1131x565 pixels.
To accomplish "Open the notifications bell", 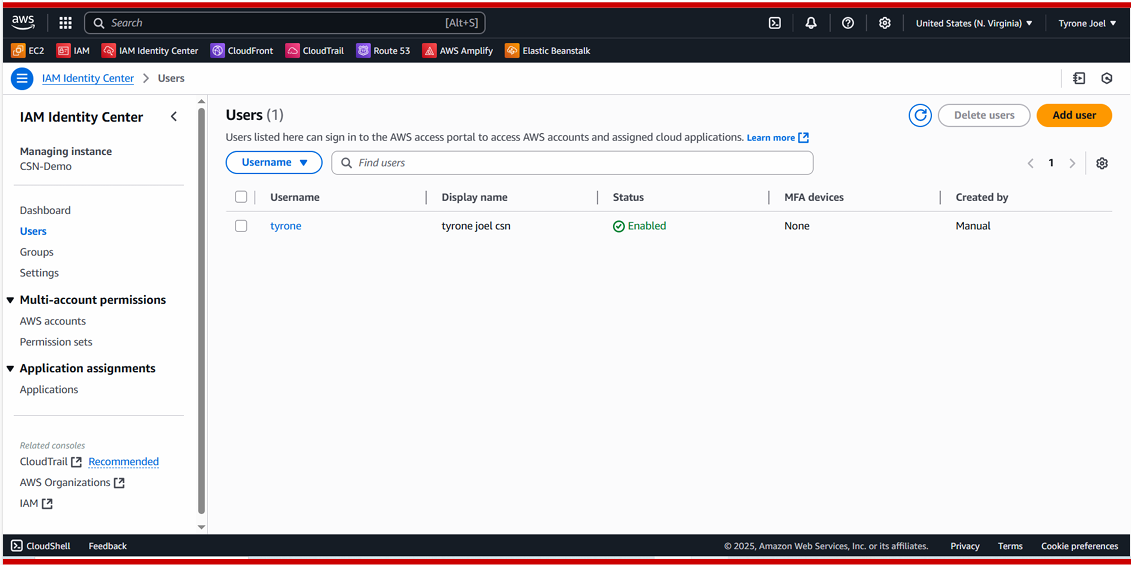I will [x=811, y=23].
